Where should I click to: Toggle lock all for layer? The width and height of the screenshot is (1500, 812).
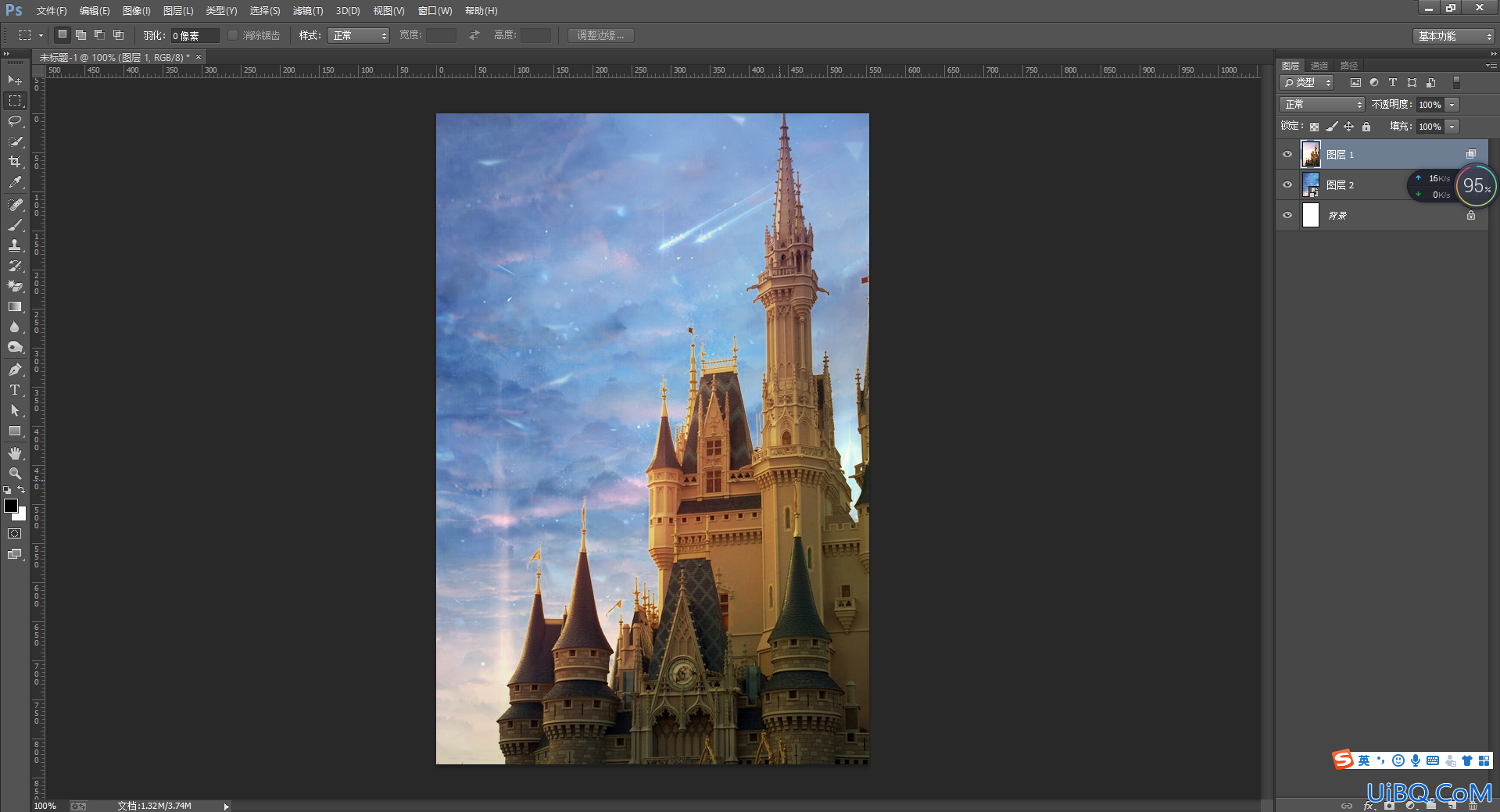tap(1366, 127)
